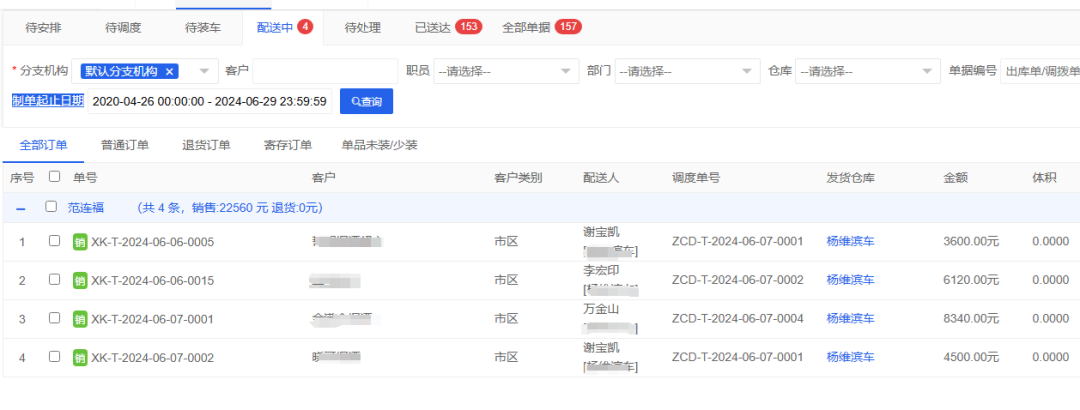Screen dimensions: 1080x410
Task: Click the green 销 icon for order XK-T-2024-06-06-0015
Action: pos(80,280)
